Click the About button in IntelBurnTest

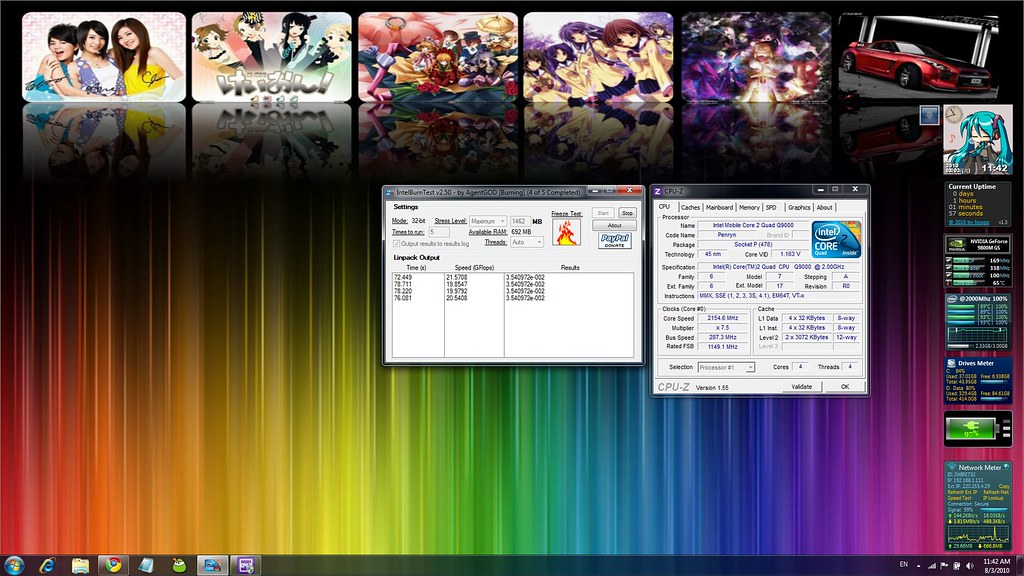[615, 225]
